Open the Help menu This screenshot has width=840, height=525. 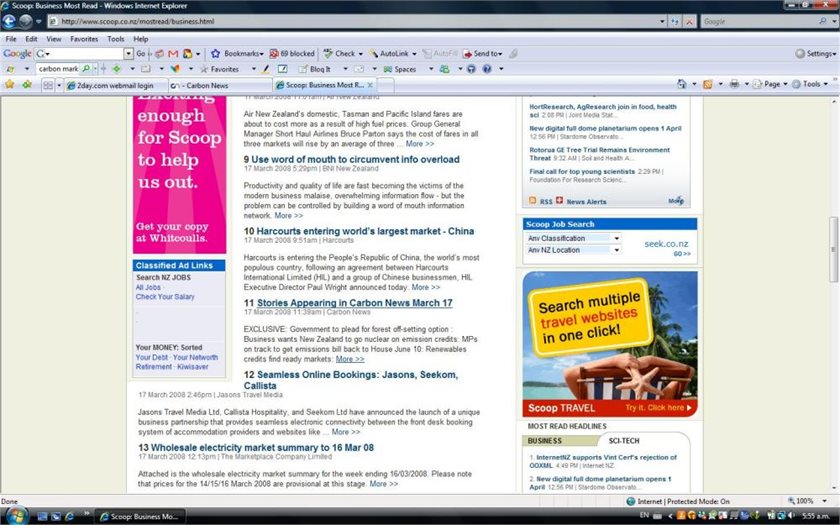[x=141, y=39]
